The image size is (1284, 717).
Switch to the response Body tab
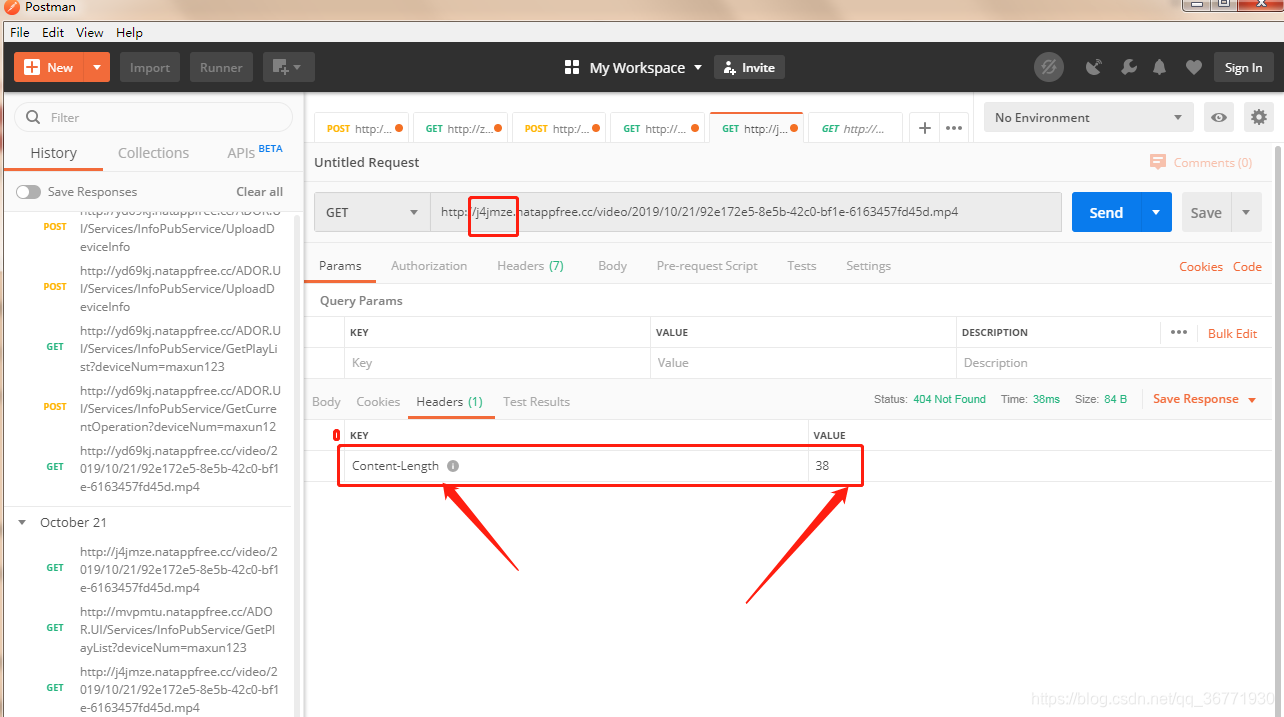pyautogui.click(x=326, y=401)
